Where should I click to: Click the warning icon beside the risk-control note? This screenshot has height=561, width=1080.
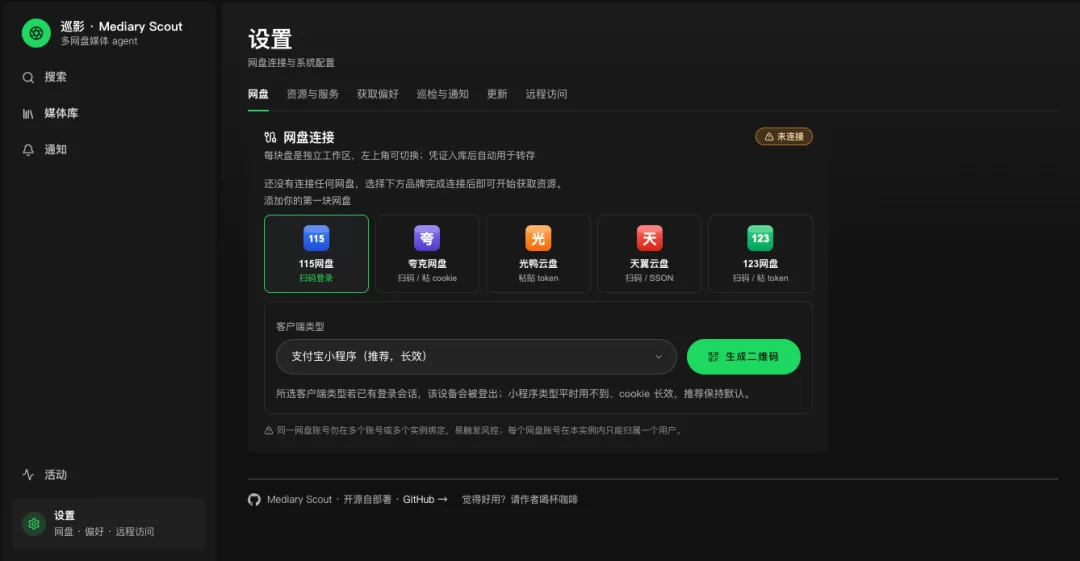click(269, 430)
